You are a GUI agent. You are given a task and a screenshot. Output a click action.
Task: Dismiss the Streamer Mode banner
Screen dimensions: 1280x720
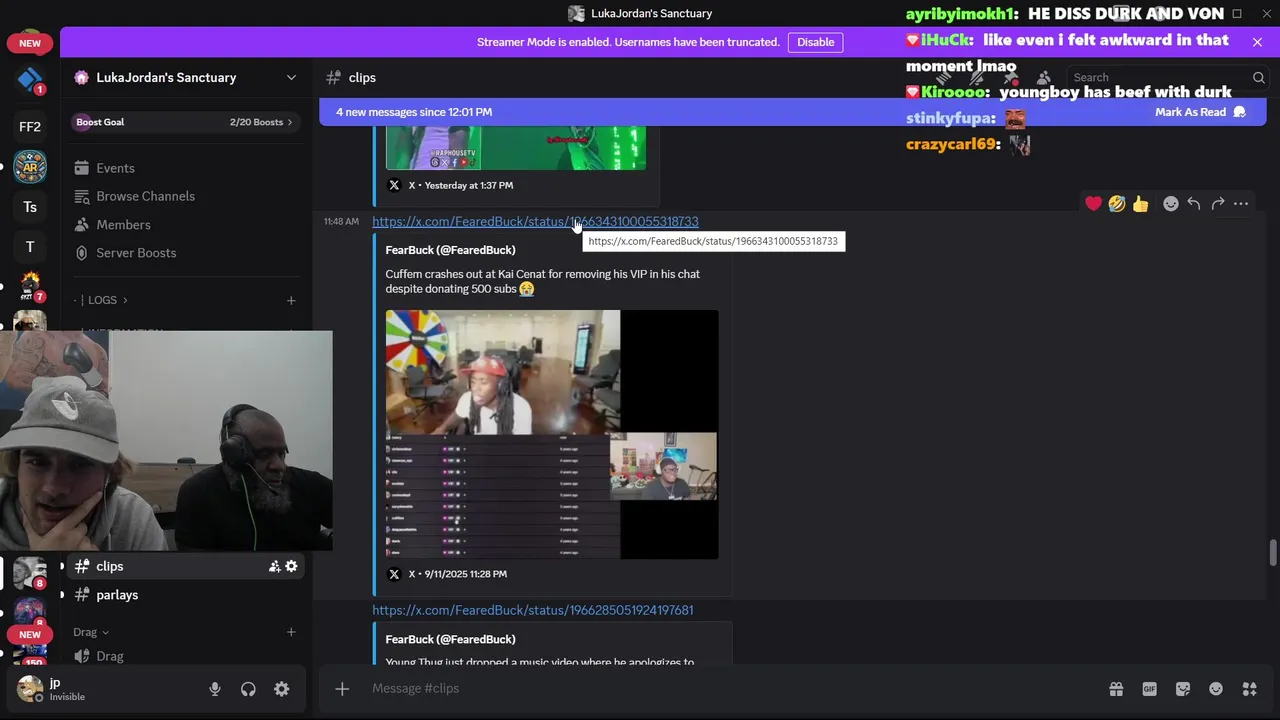[1257, 42]
